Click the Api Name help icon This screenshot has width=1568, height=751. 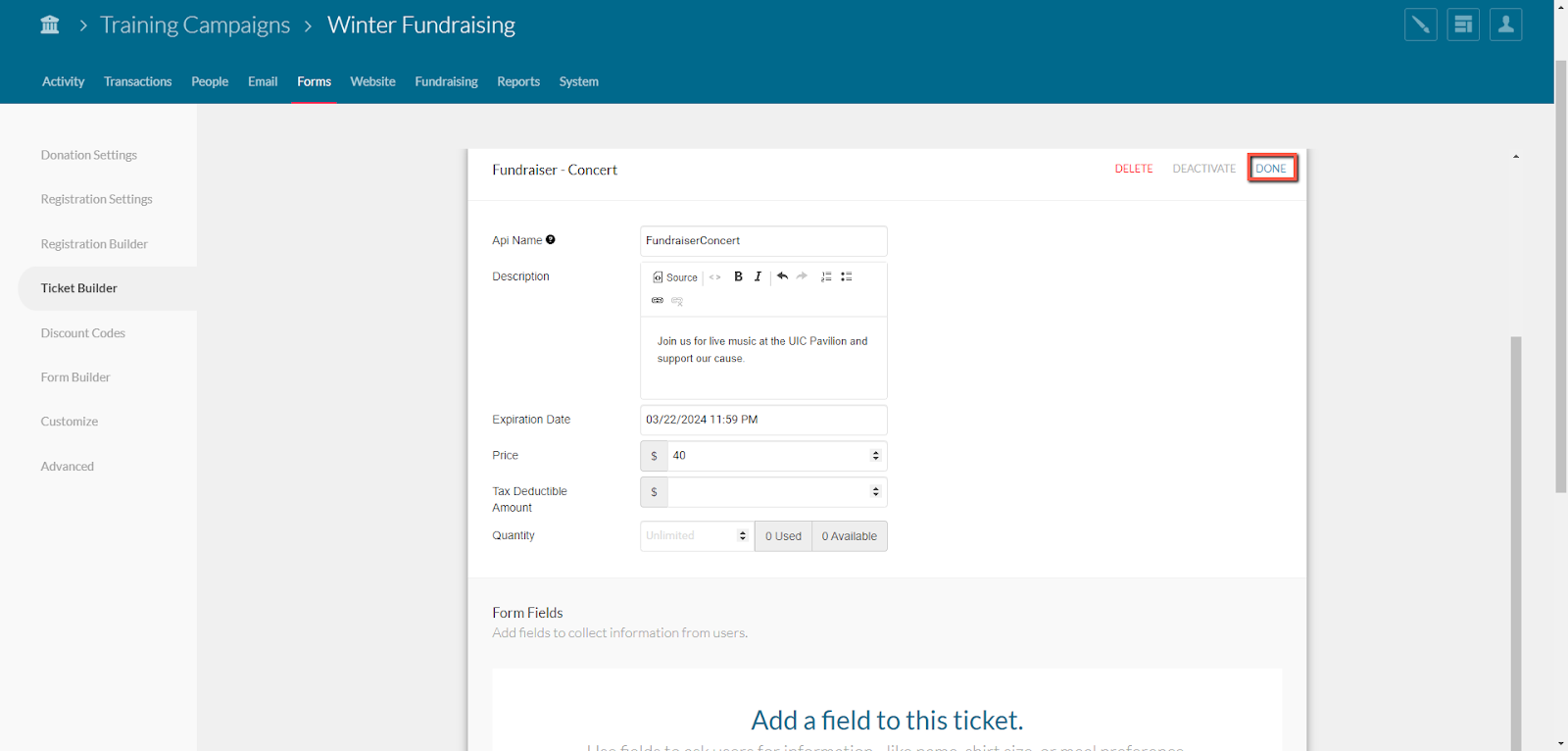pos(551,239)
